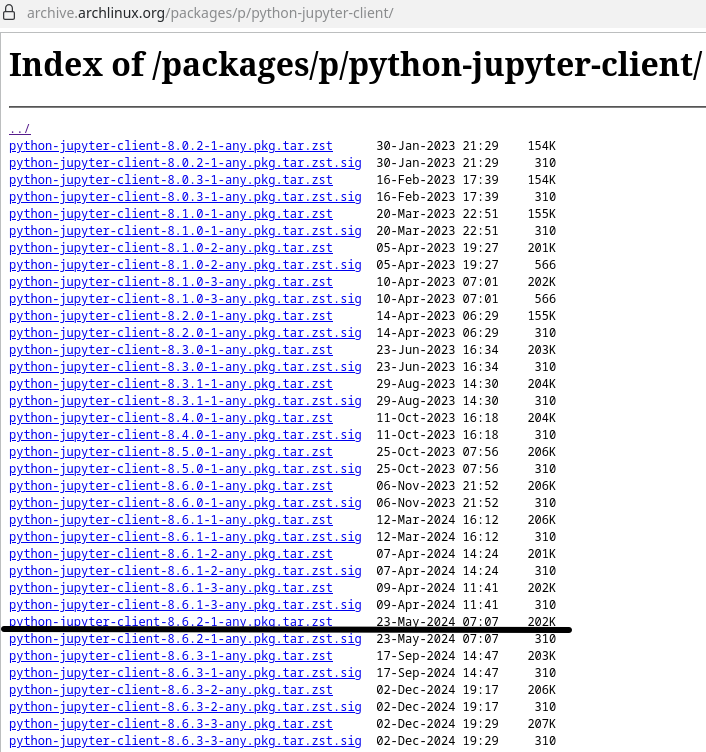
Task: Download python-jupyter-client-8.6.1-1-any.pkg.tar.zst
Action: coord(171,520)
